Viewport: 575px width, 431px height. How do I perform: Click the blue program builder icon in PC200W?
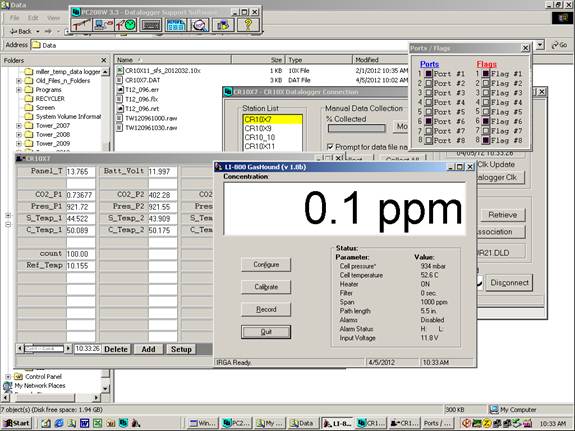click(176, 25)
